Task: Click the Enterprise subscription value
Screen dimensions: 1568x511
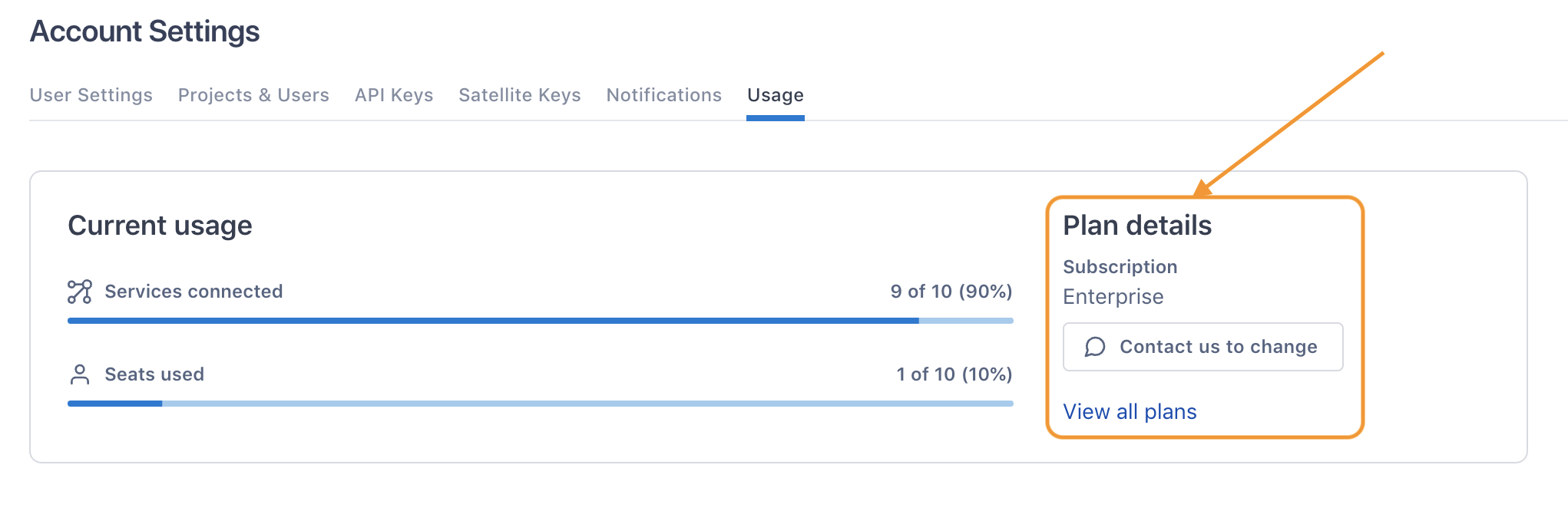Action: [x=1113, y=297]
